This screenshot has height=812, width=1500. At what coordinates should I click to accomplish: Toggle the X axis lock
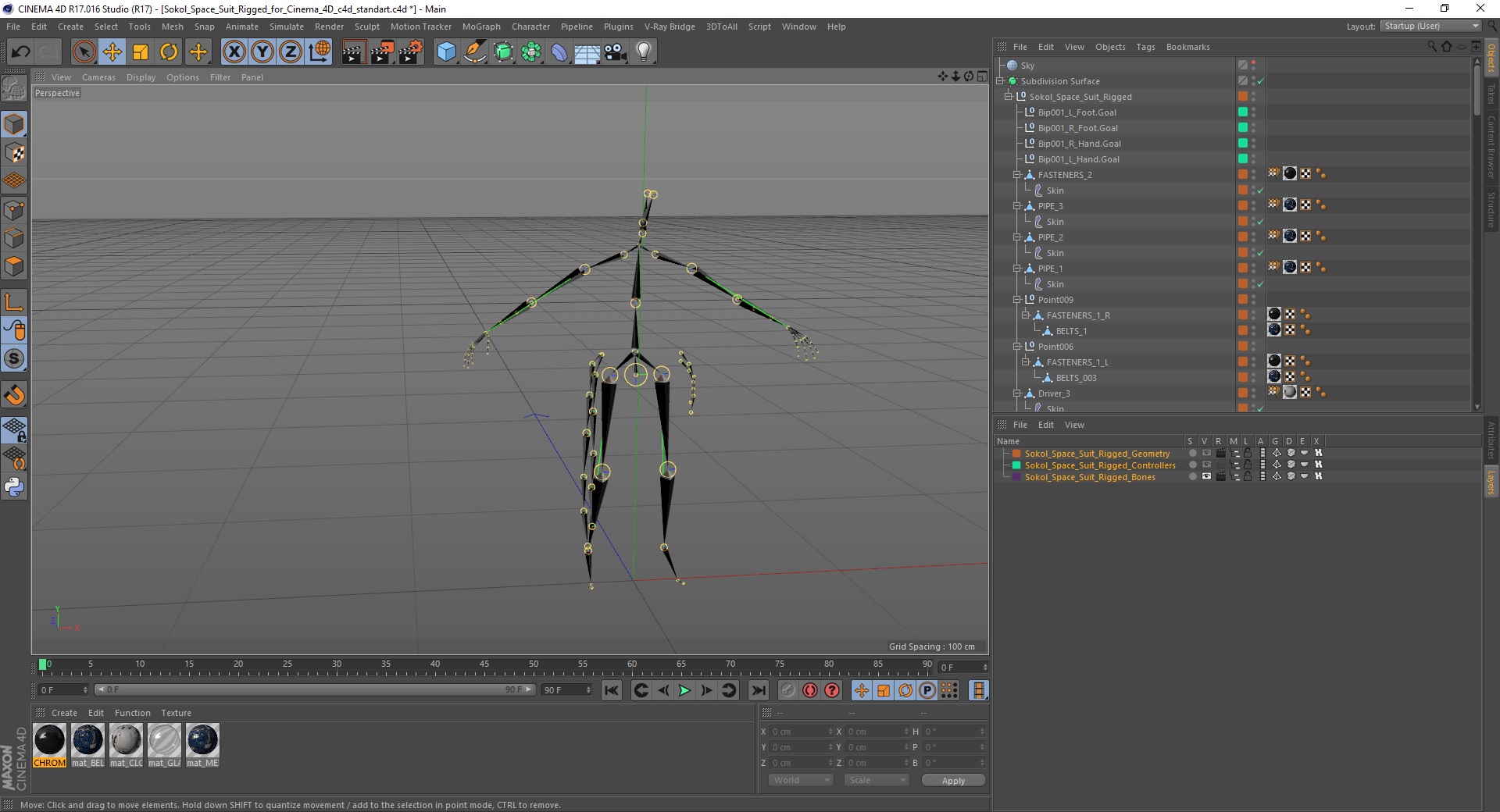pyautogui.click(x=234, y=52)
